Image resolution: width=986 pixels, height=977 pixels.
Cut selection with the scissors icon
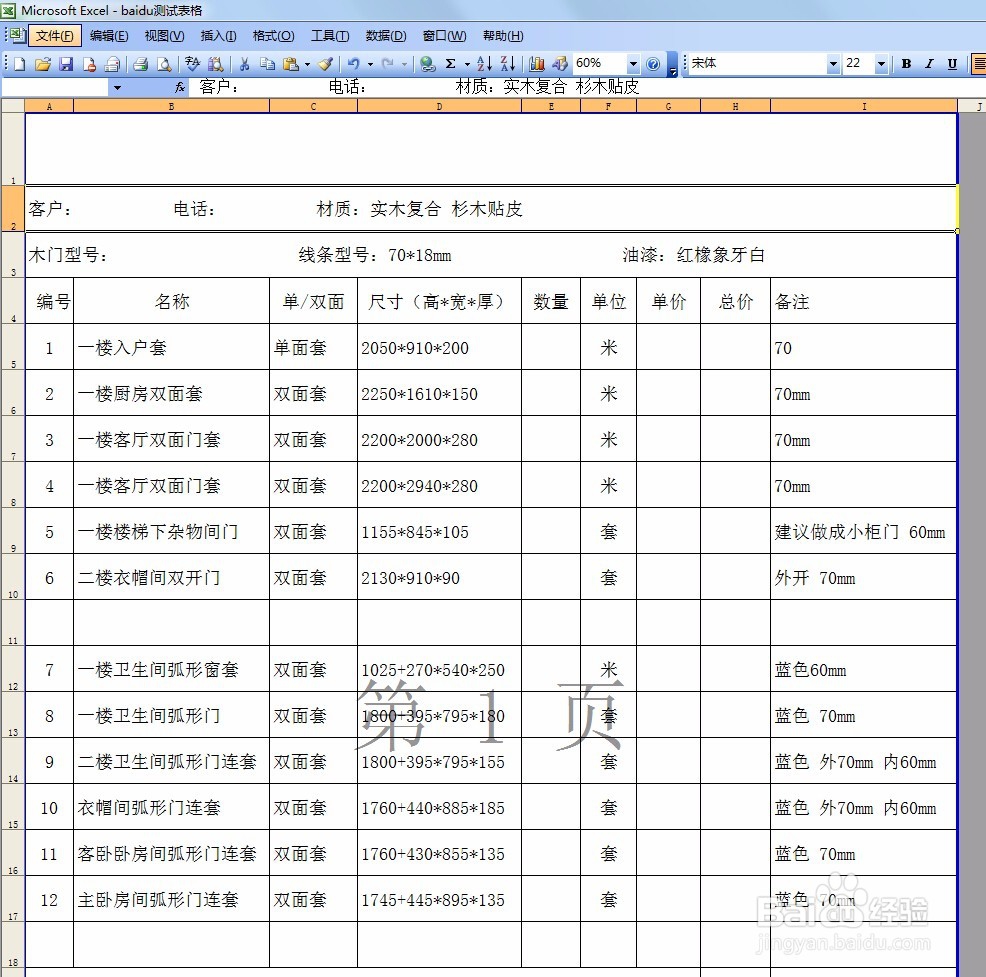245,63
